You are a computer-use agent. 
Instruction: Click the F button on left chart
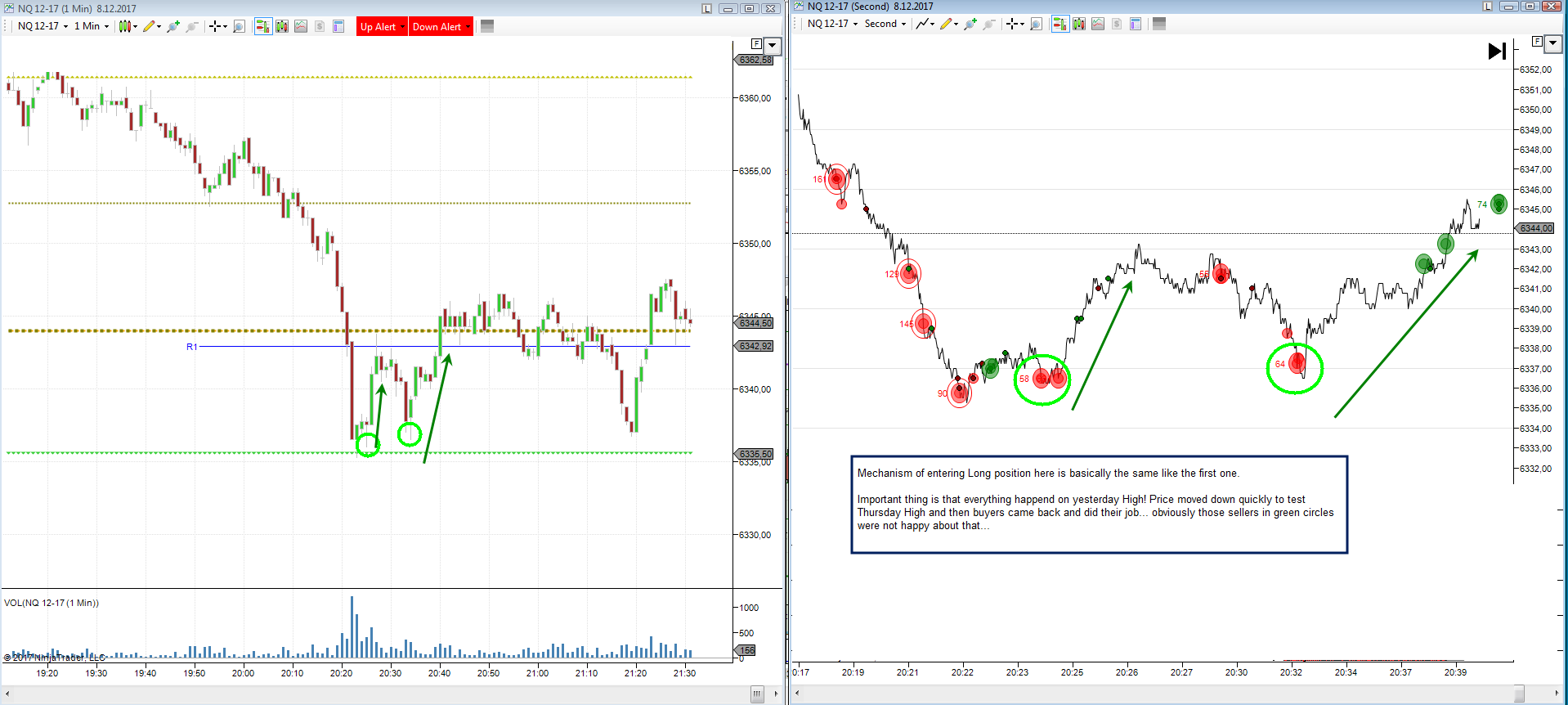coord(756,44)
